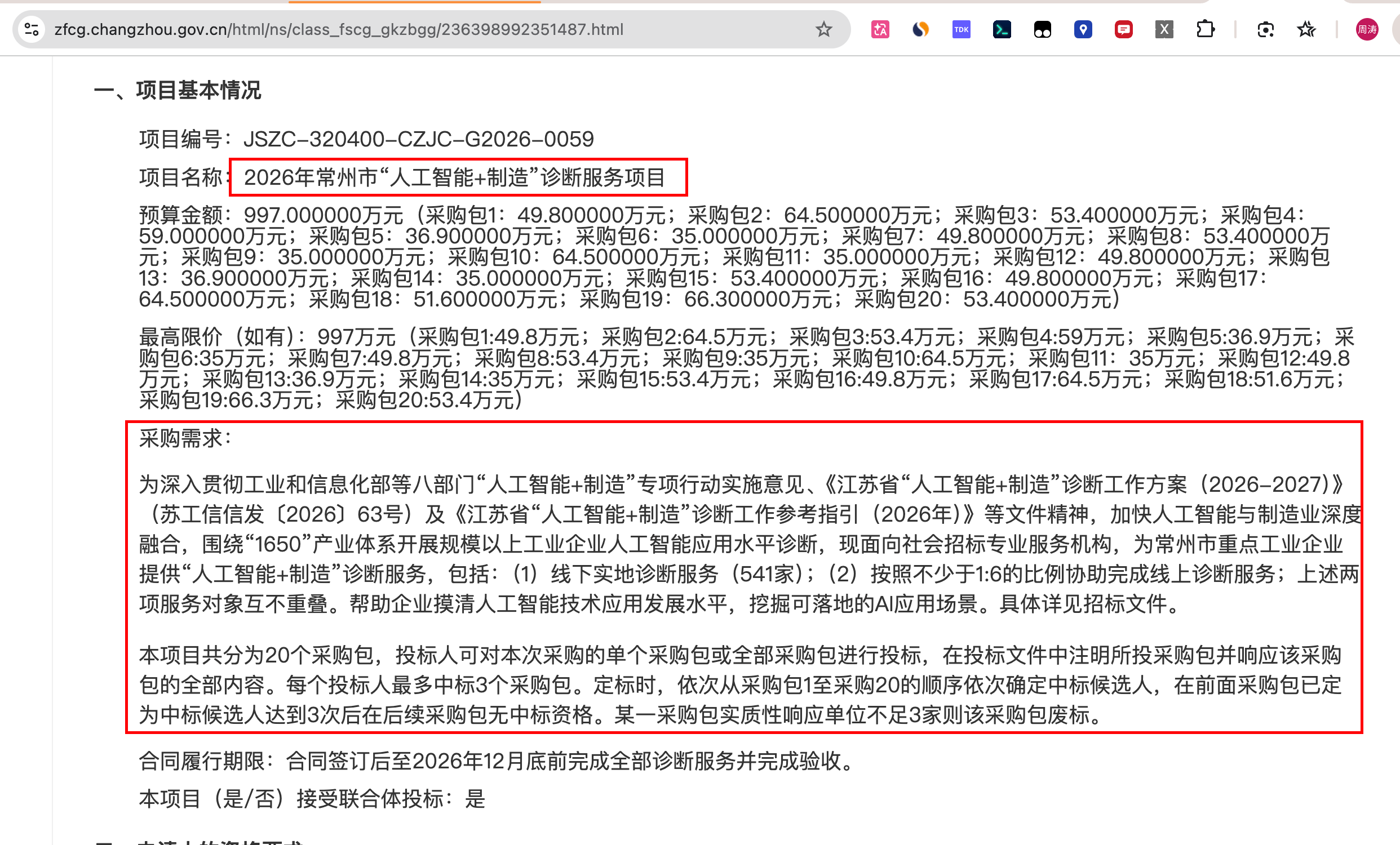Image resolution: width=1400 pixels, height=845 pixels.
Task: Open the purple TDK extension
Action: 962,29
